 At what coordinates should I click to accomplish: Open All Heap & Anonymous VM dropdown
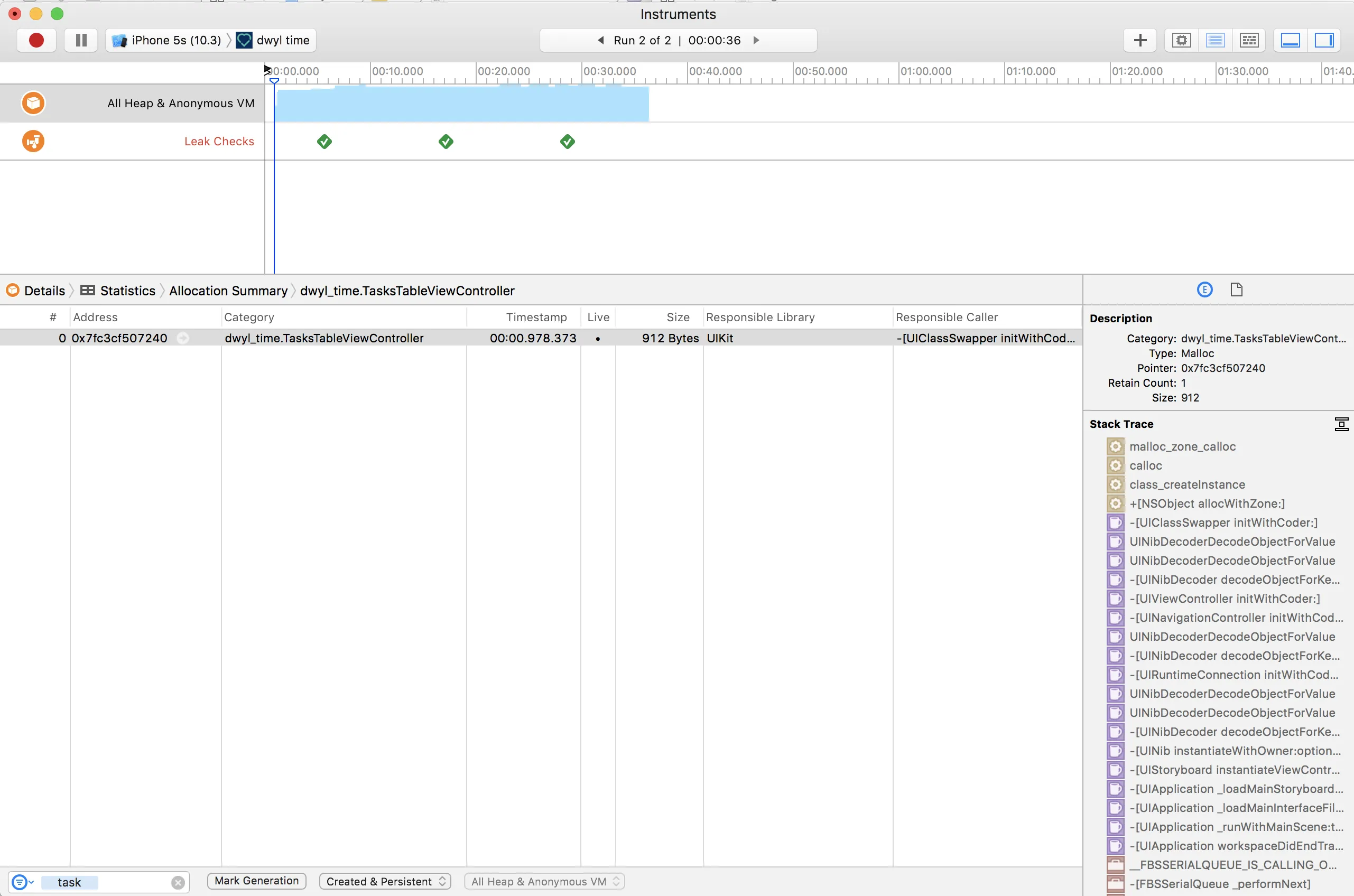(x=544, y=881)
